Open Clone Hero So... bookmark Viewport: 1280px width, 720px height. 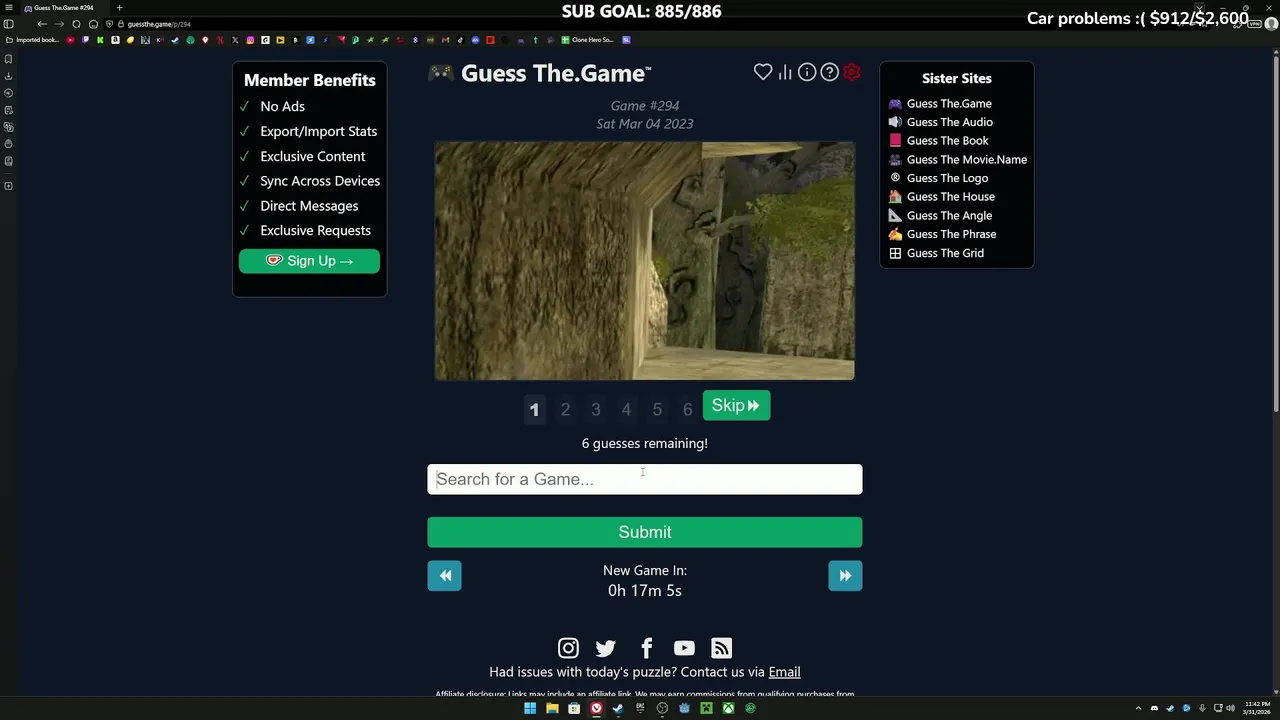coord(588,40)
